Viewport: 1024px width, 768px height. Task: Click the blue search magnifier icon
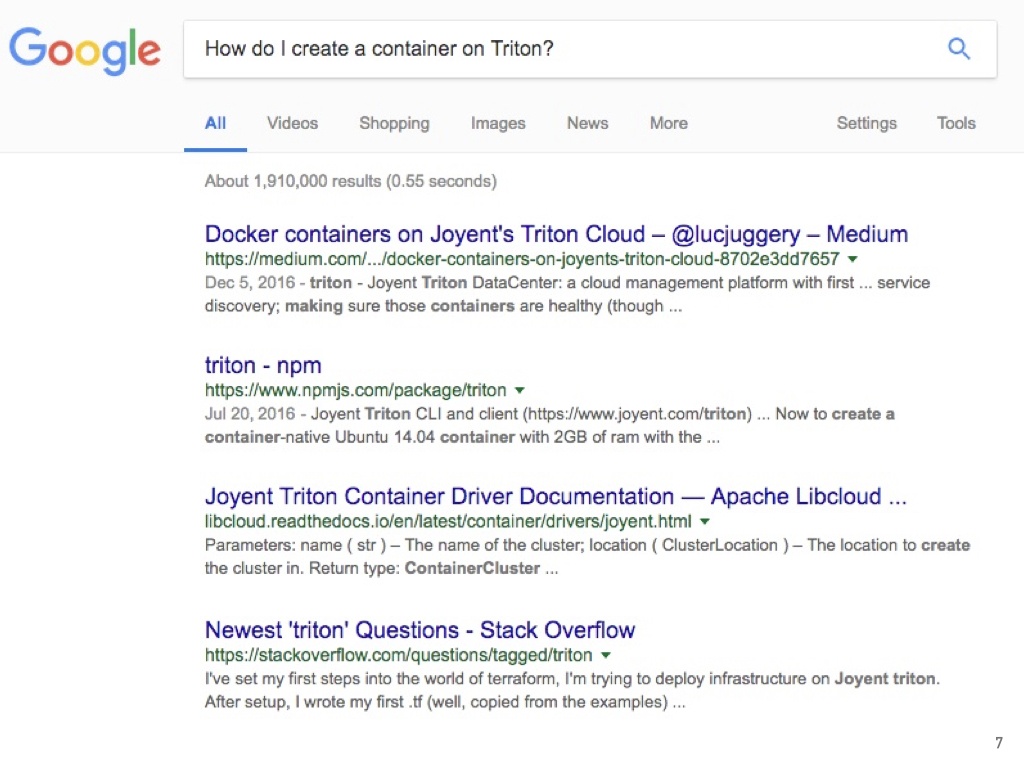[959, 48]
